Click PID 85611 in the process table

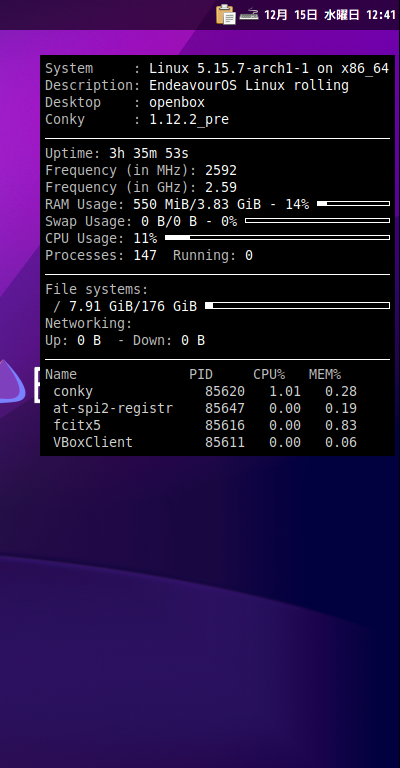click(225, 442)
